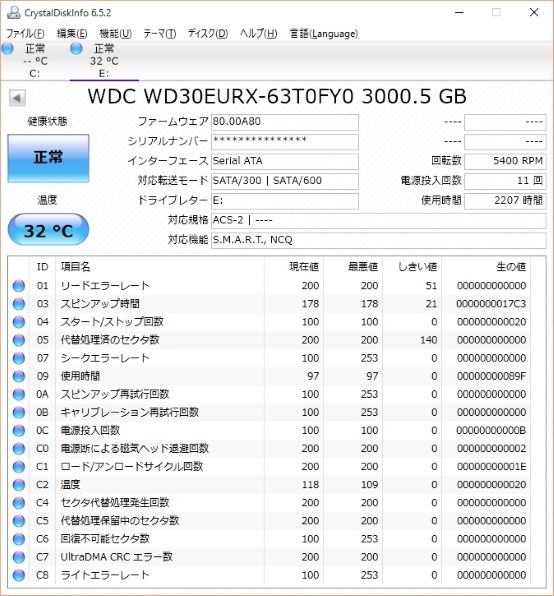Image resolution: width=554 pixels, height=596 pixels.
Task: Click the 正常 health status button
Action: (x=48, y=158)
